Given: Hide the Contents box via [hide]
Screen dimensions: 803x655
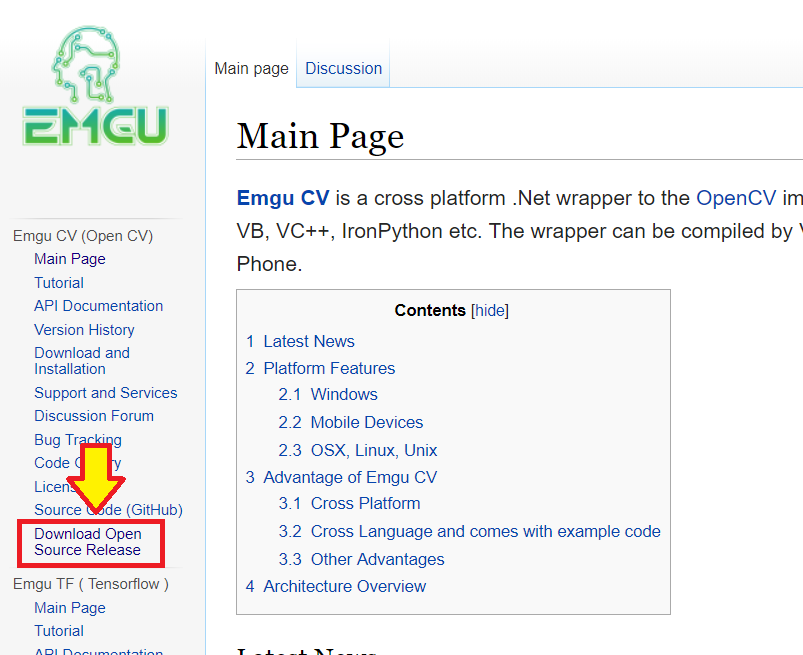Looking at the screenshot, I should (x=490, y=310).
